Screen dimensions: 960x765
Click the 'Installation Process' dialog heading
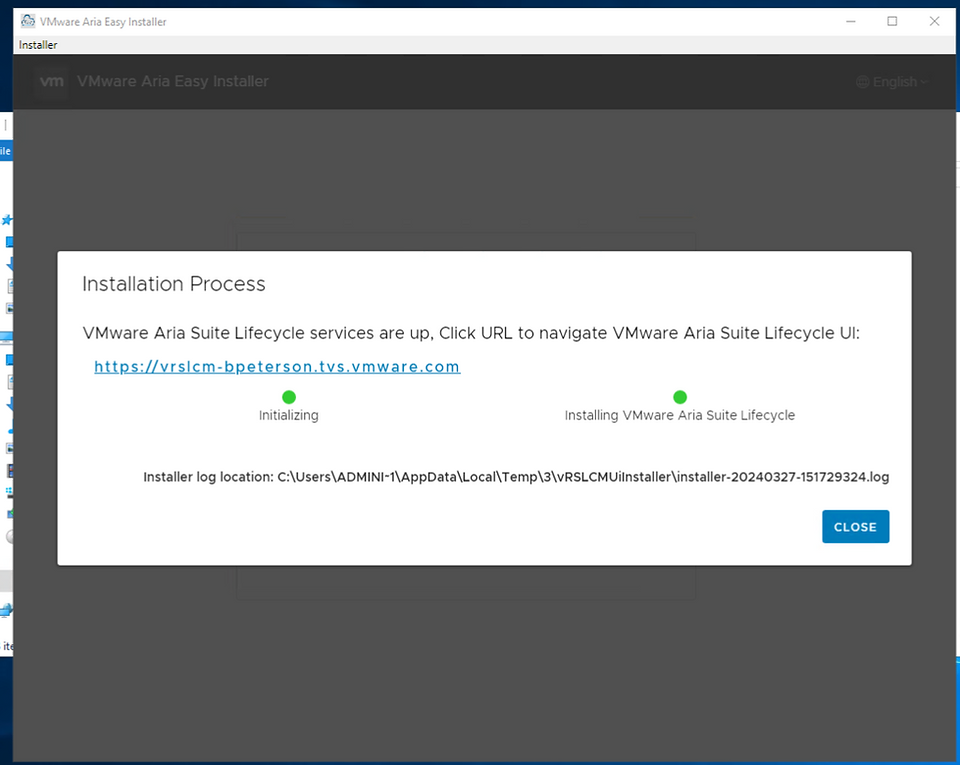(174, 284)
